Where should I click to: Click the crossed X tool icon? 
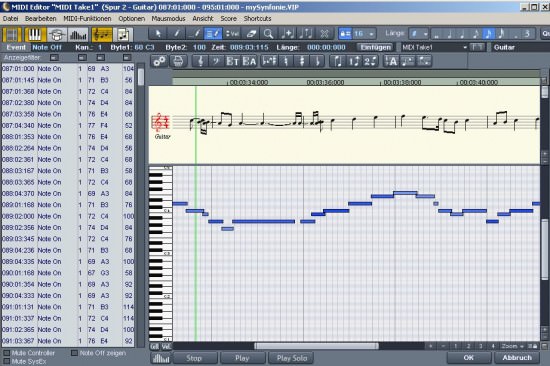[x=324, y=34]
